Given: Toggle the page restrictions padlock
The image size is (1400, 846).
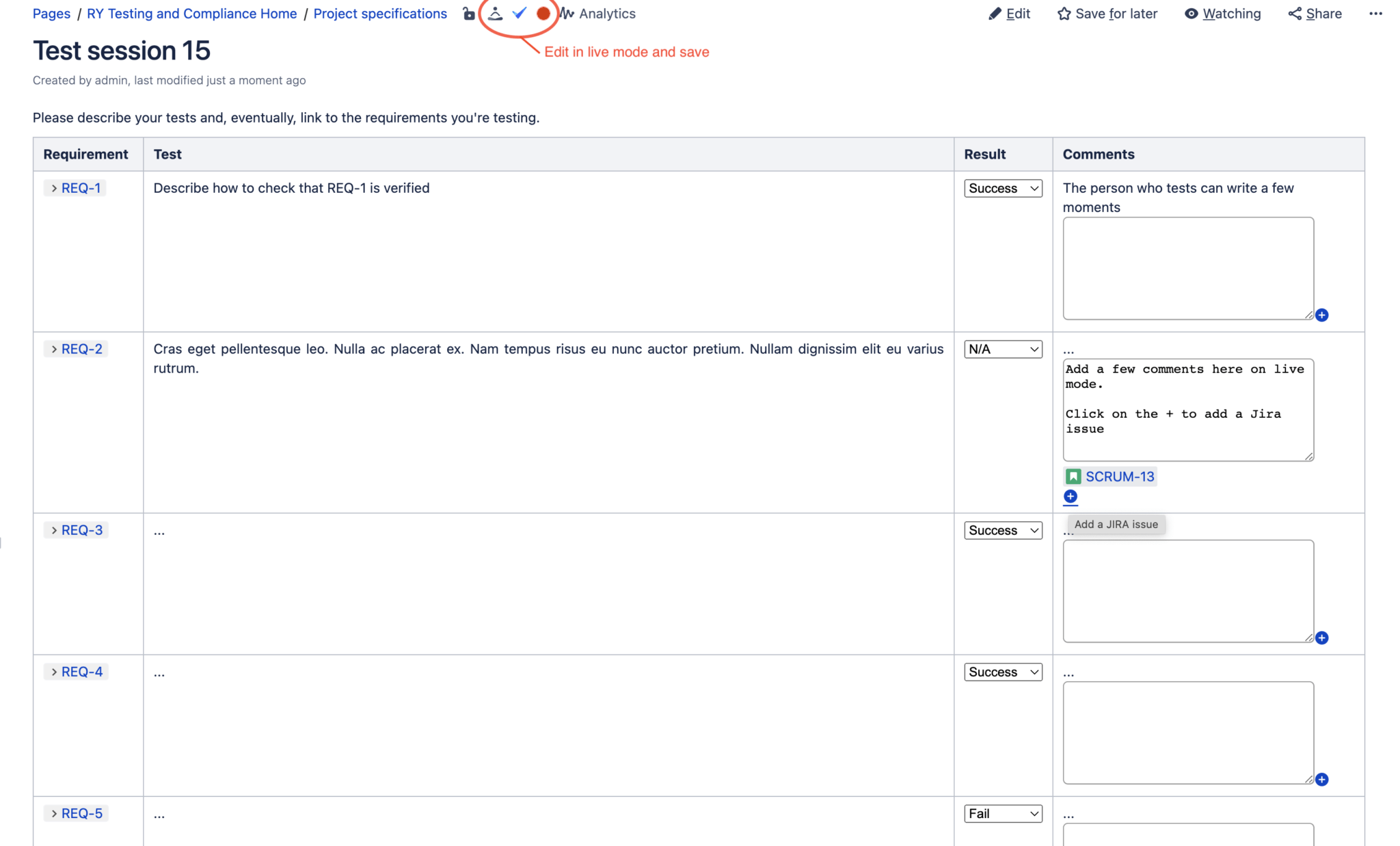Looking at the screenshot, I should (468, 13).
